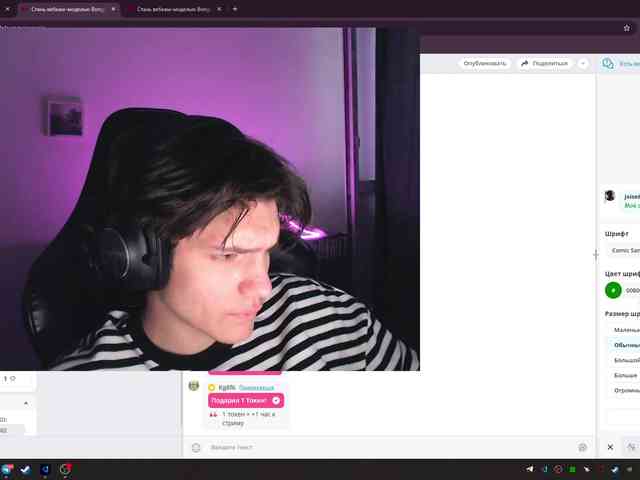Click the Kg8fk username in chat
640x480 pixels.
coord(227,387)
